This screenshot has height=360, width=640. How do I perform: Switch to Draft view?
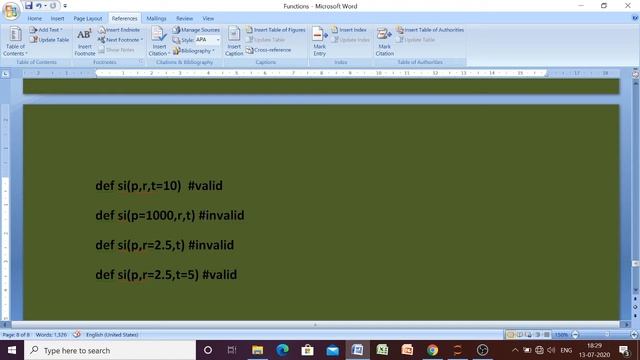(x=547, y=335)
